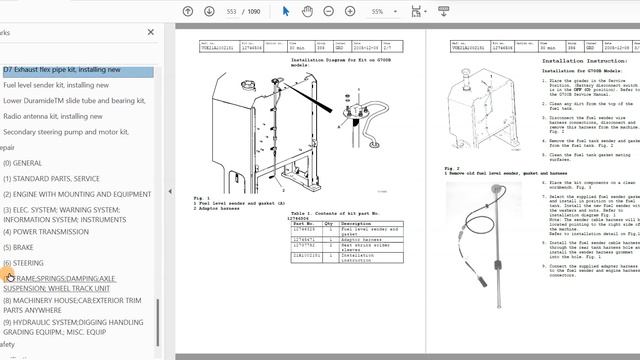Click the fuel tank installation diagram on left page
The height and width of the screenshot is (360, 640).
pos(301,132)
